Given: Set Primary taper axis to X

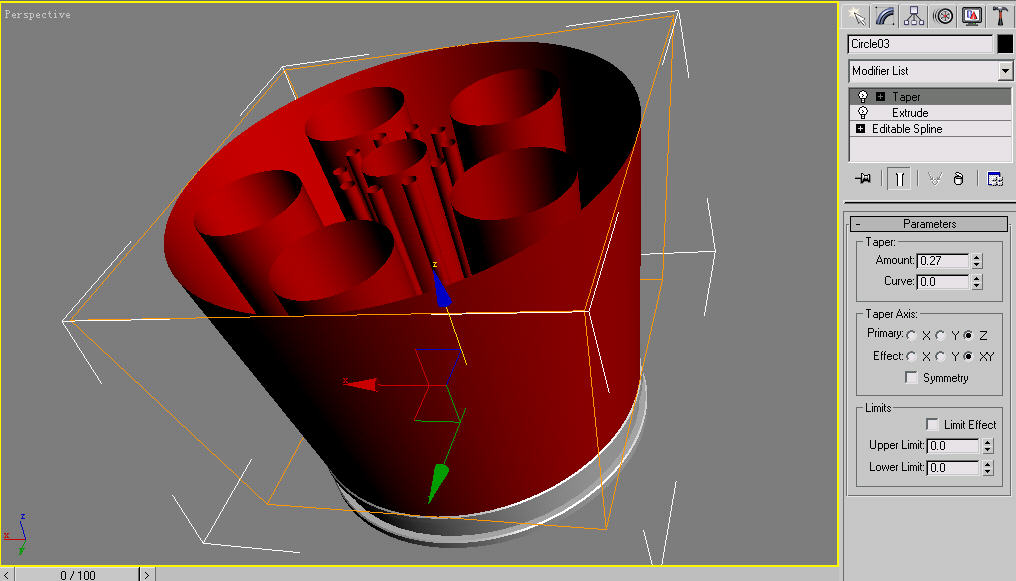Looking at the screenshot, I should (x=912, y=335).
